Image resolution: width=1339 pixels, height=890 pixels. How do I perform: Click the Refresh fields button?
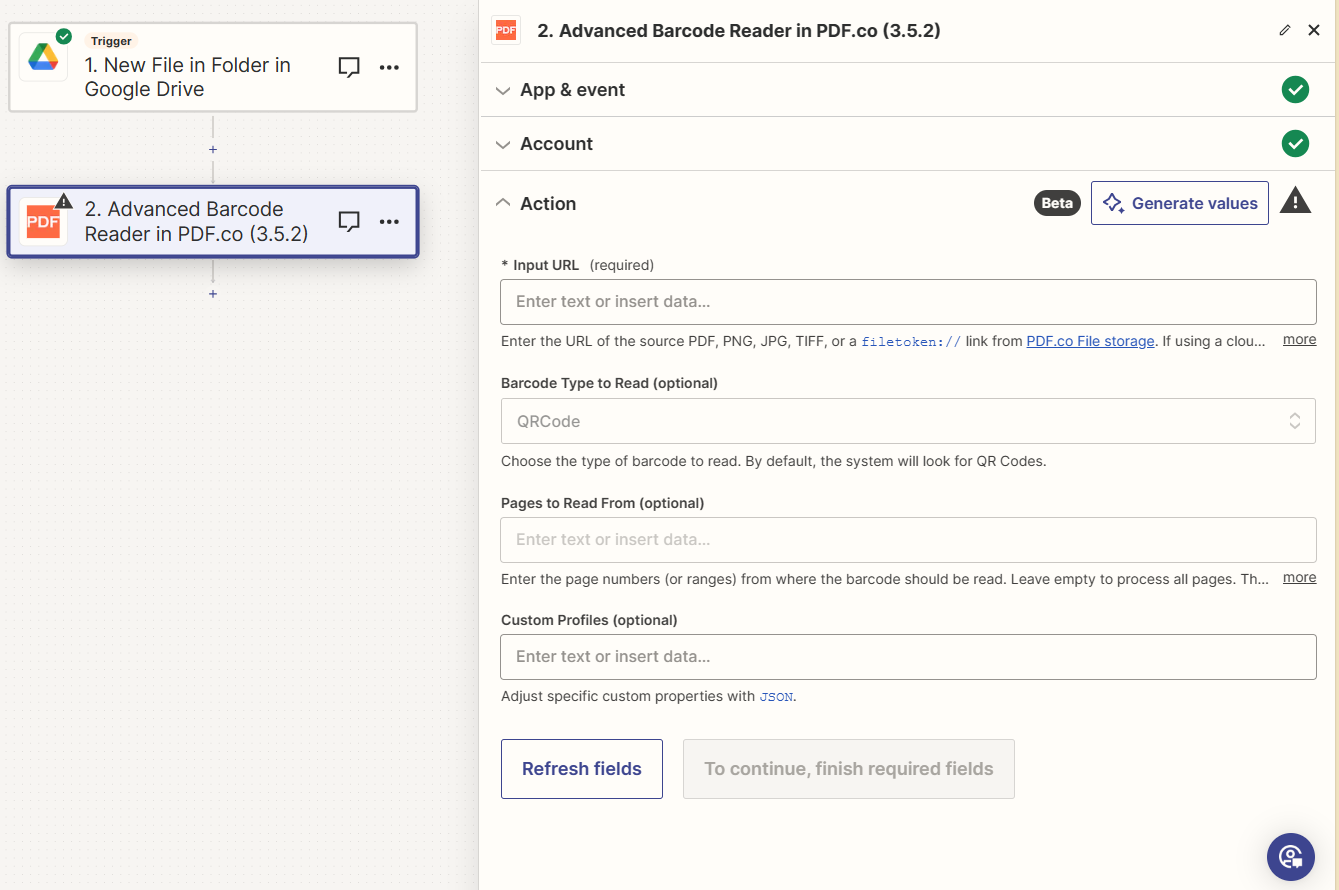(x=582, y=768)
